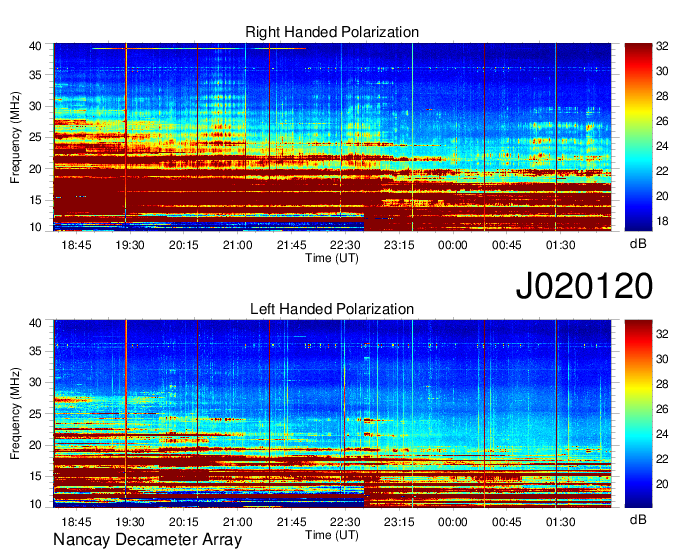
Task: Click the 'Right Handed Polarization' title
Action: (332, 32)
